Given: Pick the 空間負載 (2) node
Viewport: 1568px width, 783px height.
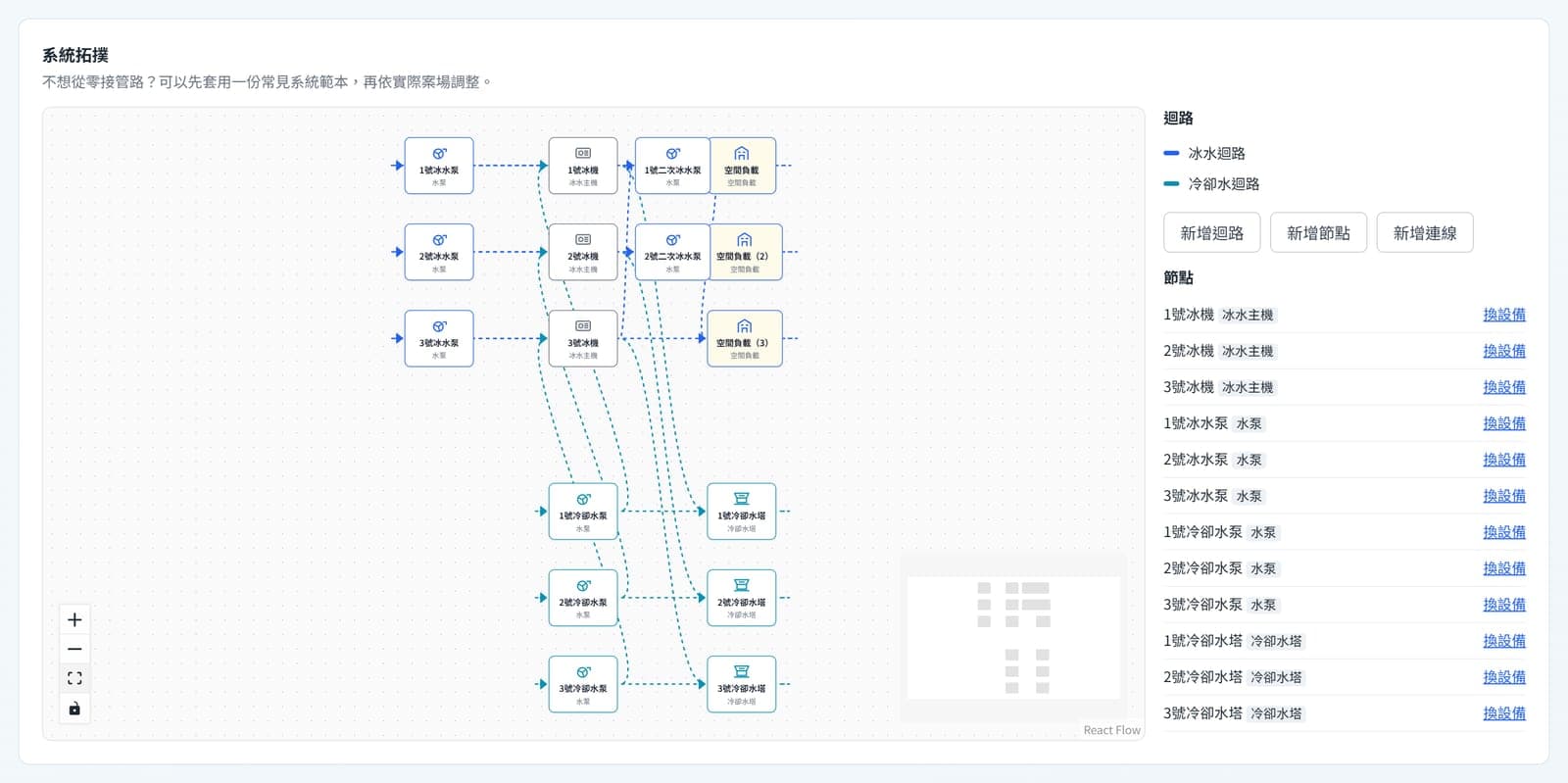Looking at the screenshot, I should pyautogui.click(x=745, y=252).
